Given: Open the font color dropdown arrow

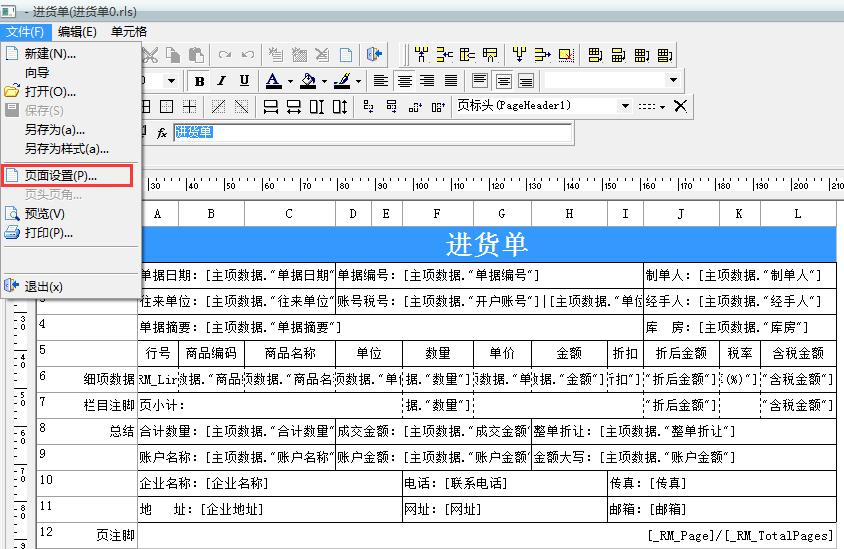Looking at the screenshot, I should [x=290, y=81].
